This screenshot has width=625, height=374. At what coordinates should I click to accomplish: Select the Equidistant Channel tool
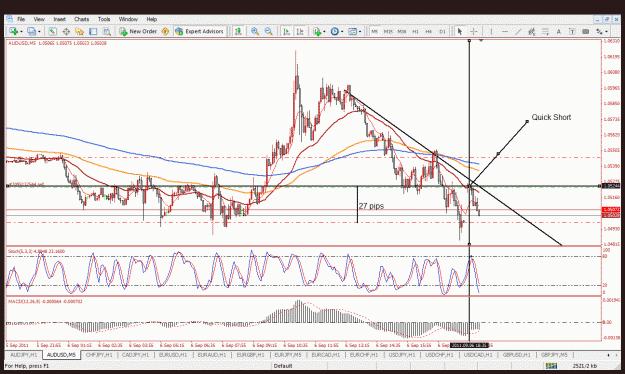532,31
